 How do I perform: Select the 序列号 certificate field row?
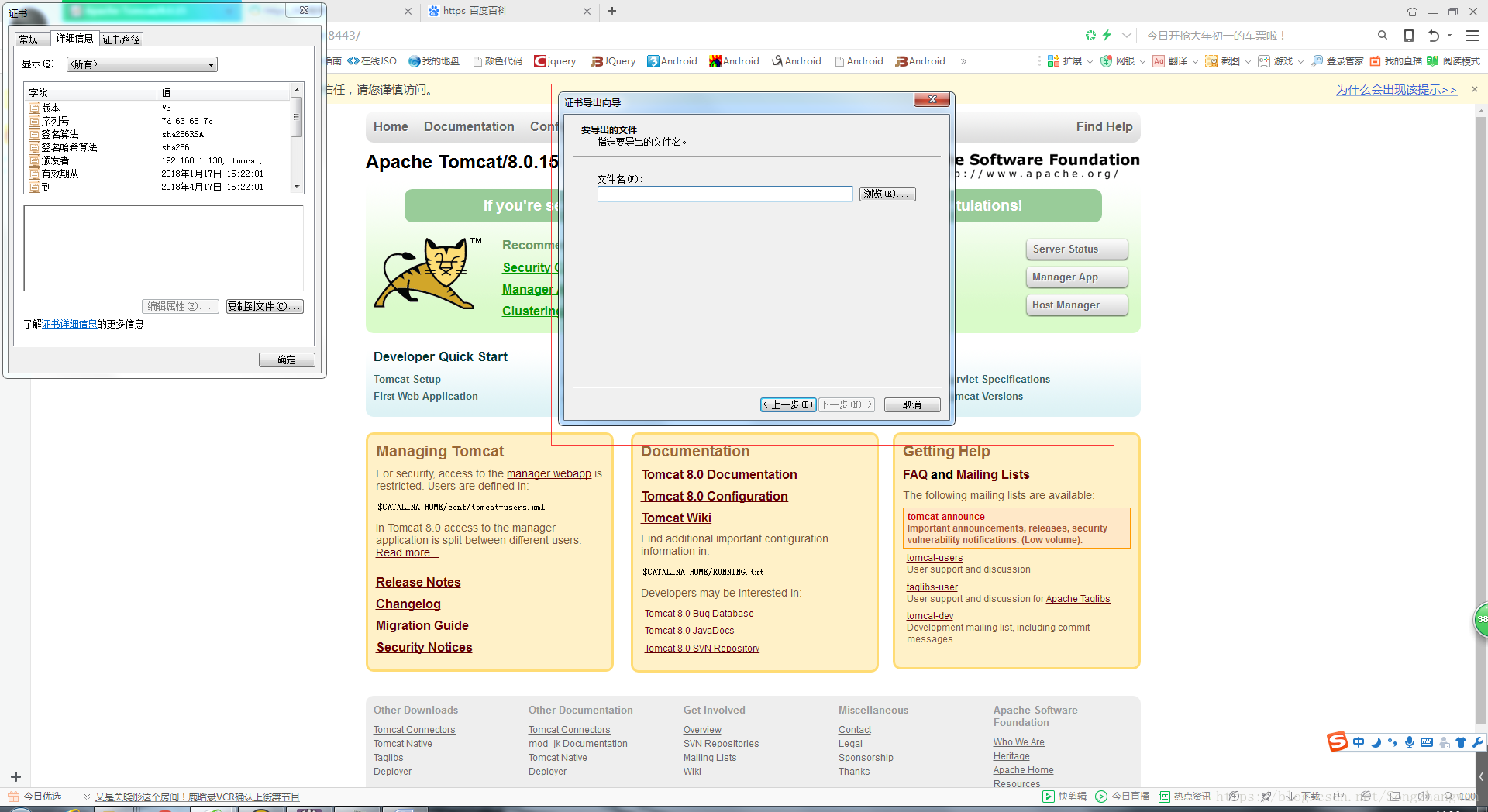tap(158, 121)
